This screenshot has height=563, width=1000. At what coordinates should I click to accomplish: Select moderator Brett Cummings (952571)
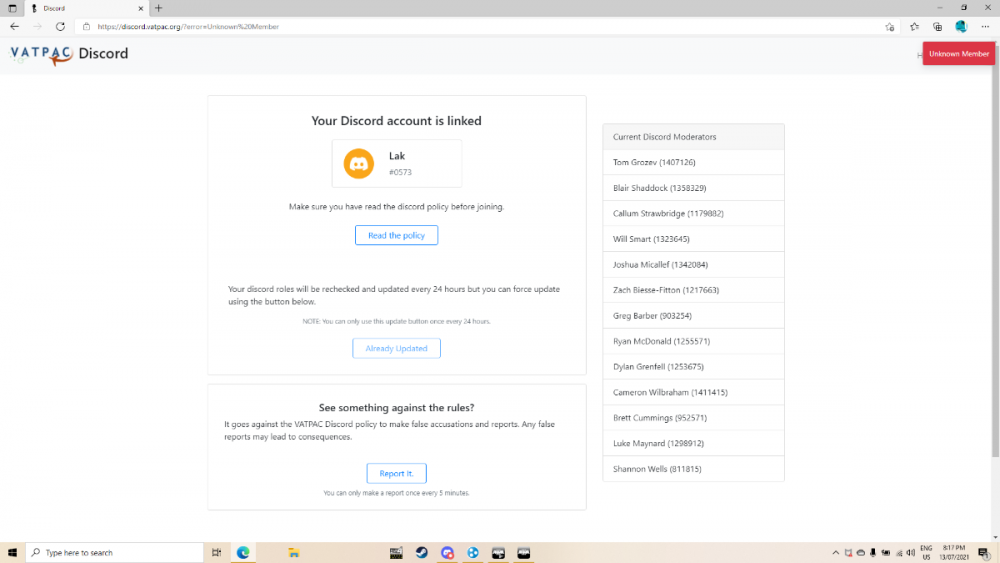click(693, 418)
